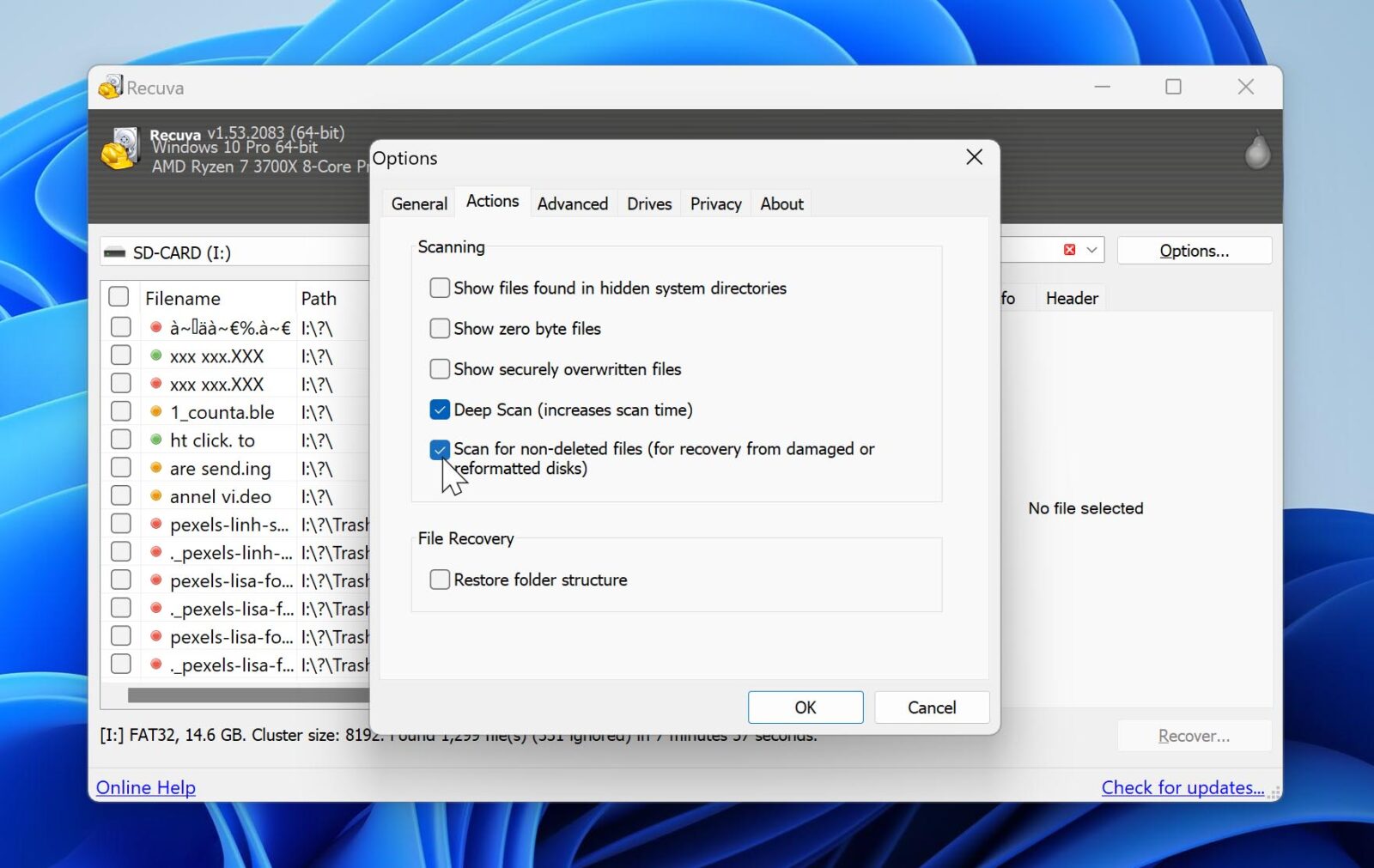Click the red status dot beside pexels-linh-s file
Image resolution: width=1374 pixels, height=868 pixels.
pyautogui.click(x=156, y=524)
